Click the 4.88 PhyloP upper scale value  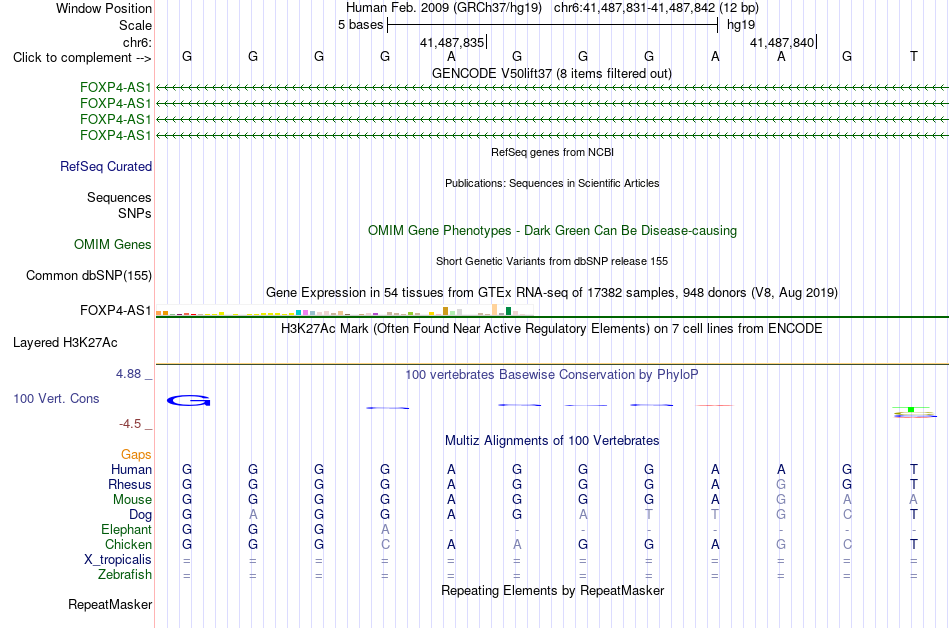click(128, 374)
